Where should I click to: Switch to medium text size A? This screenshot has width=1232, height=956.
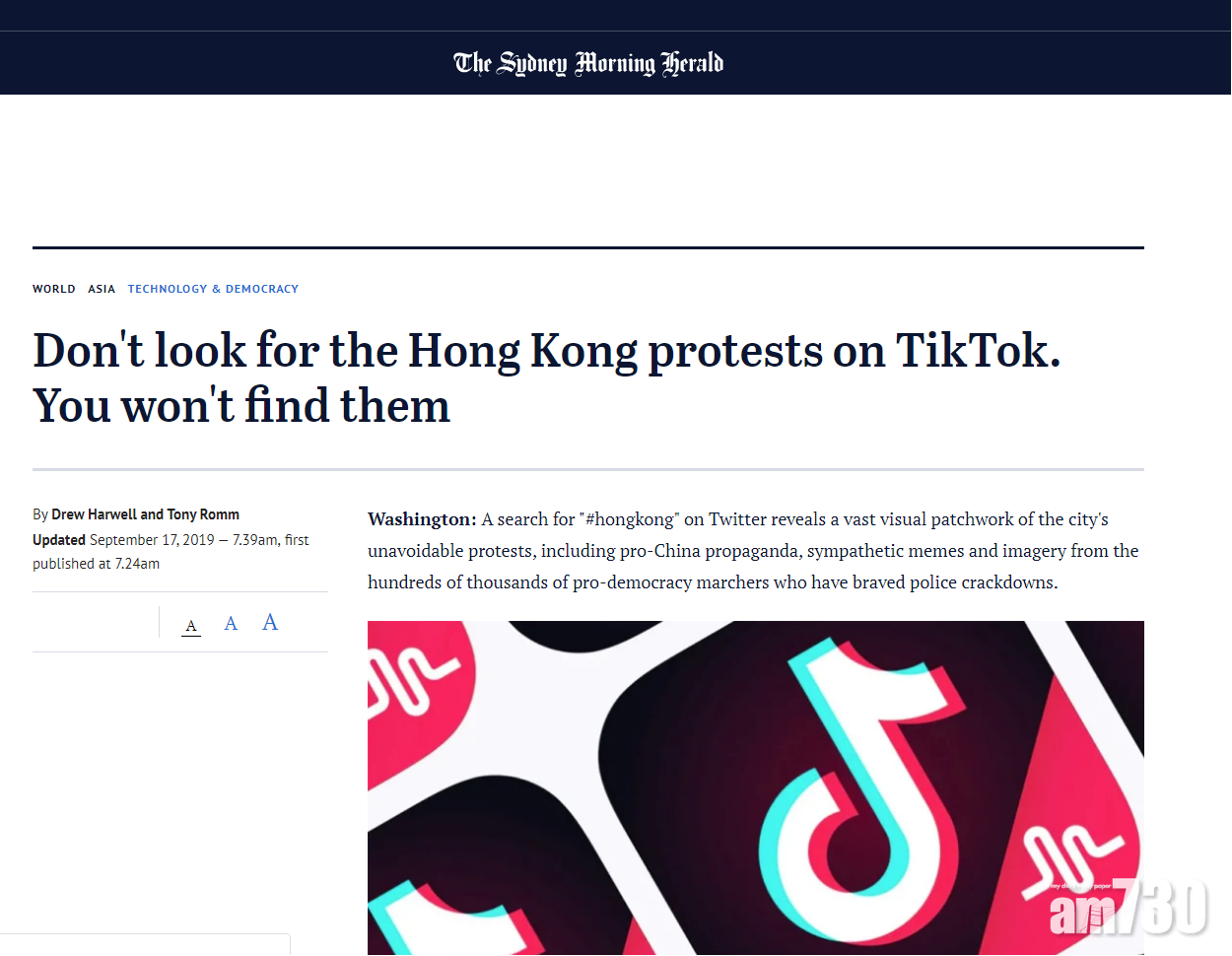pyautogui.click(x=231, y=623)
